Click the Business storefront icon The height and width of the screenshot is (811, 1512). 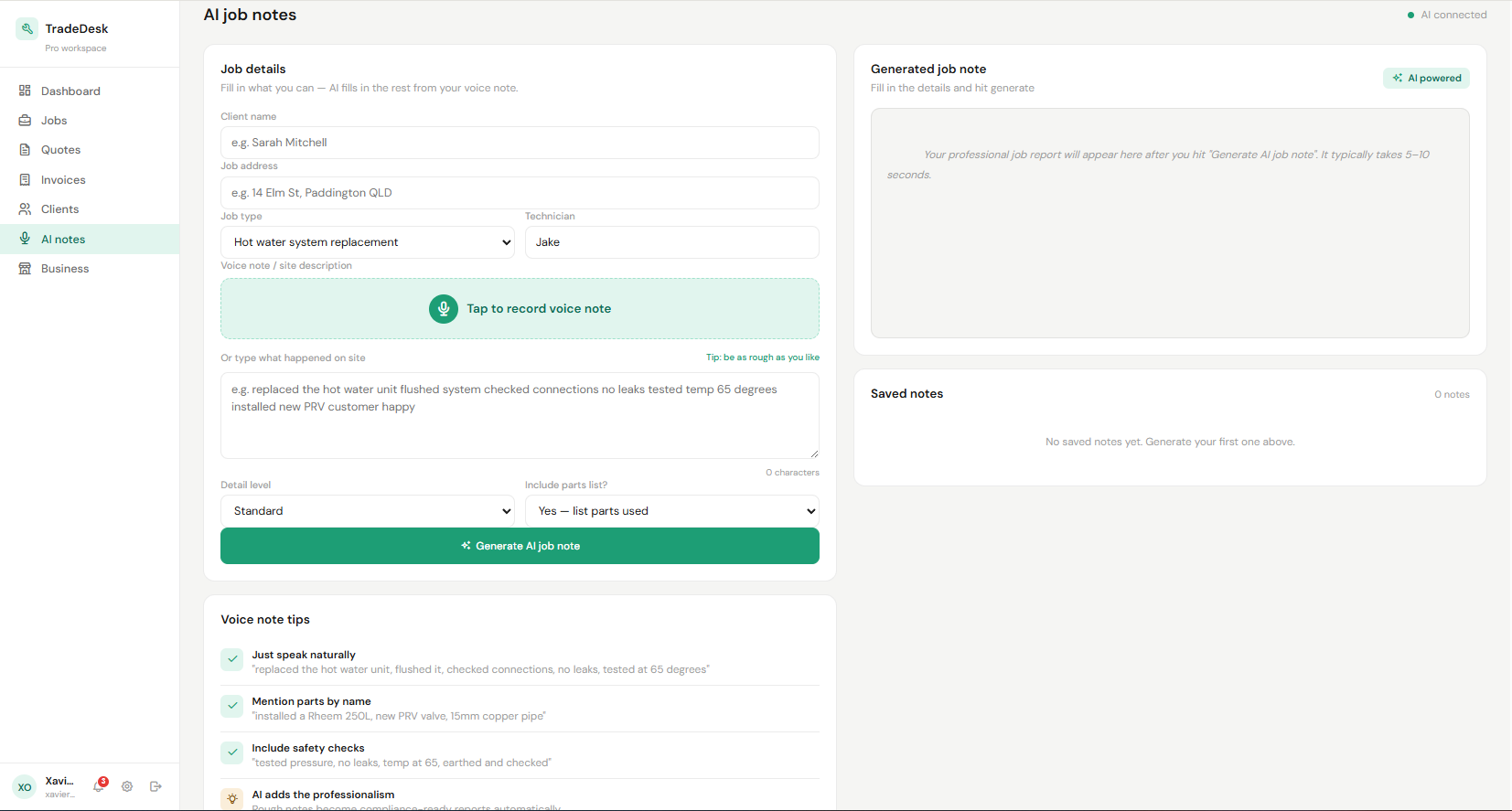[25, 268]
